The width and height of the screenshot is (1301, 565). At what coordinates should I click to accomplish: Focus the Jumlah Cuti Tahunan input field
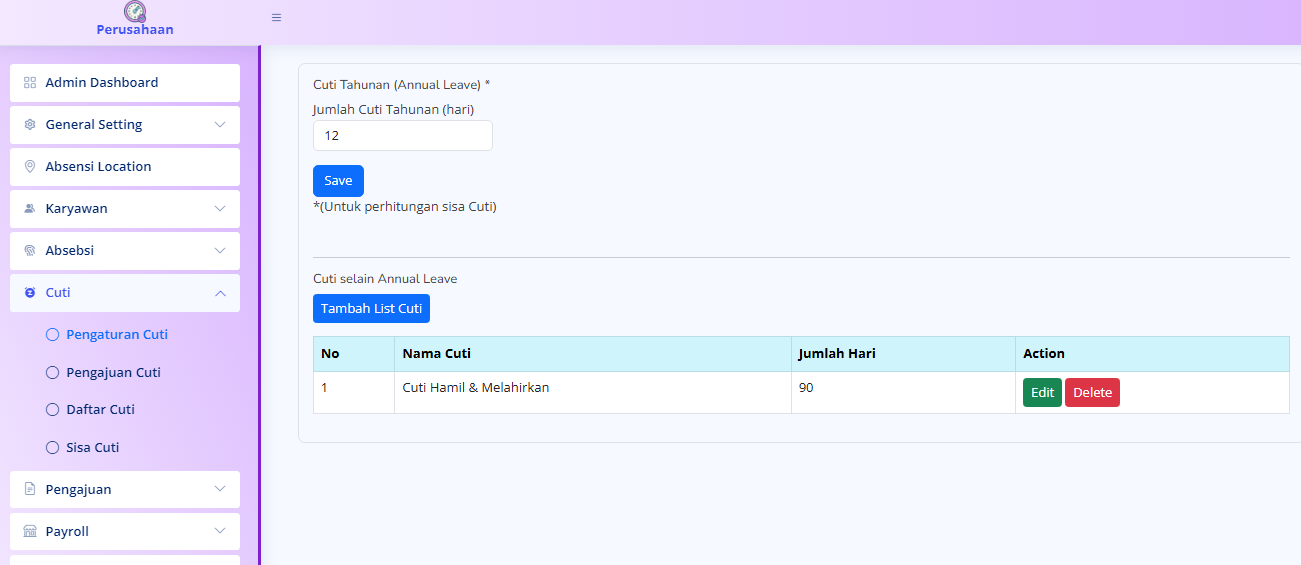(x=402, y=136)
